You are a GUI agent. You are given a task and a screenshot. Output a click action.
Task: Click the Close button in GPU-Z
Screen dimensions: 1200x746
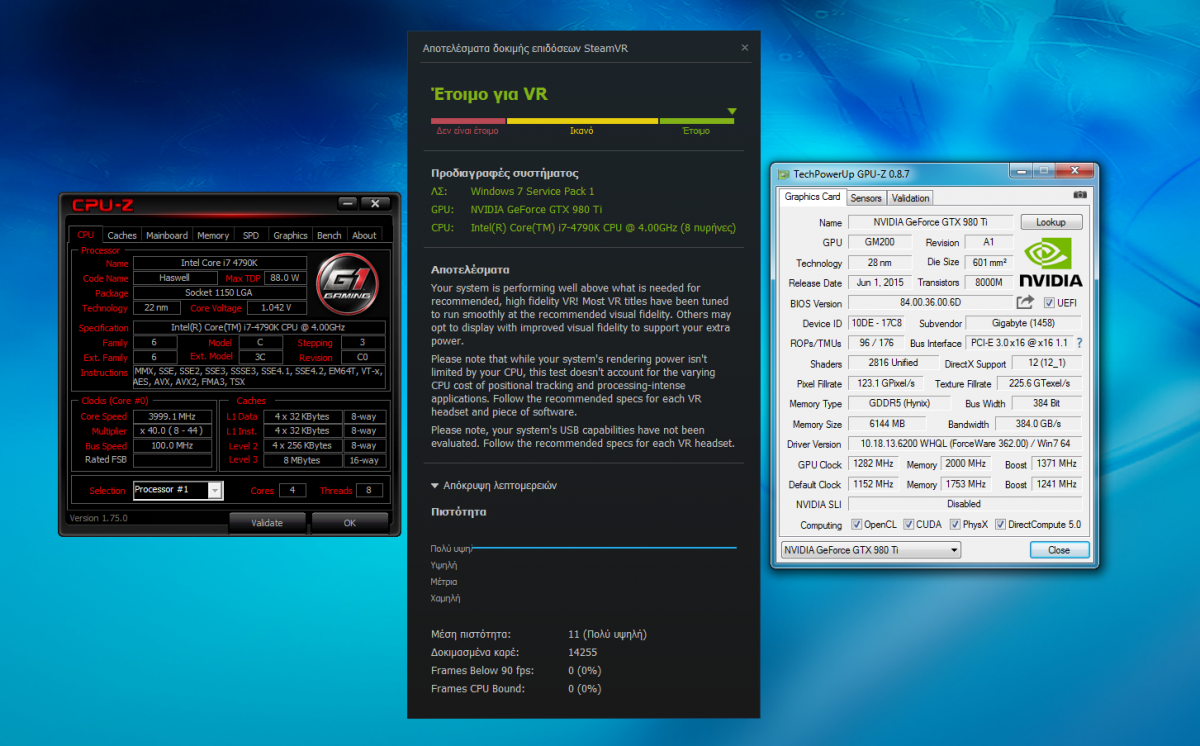(x=1058, y=550)
